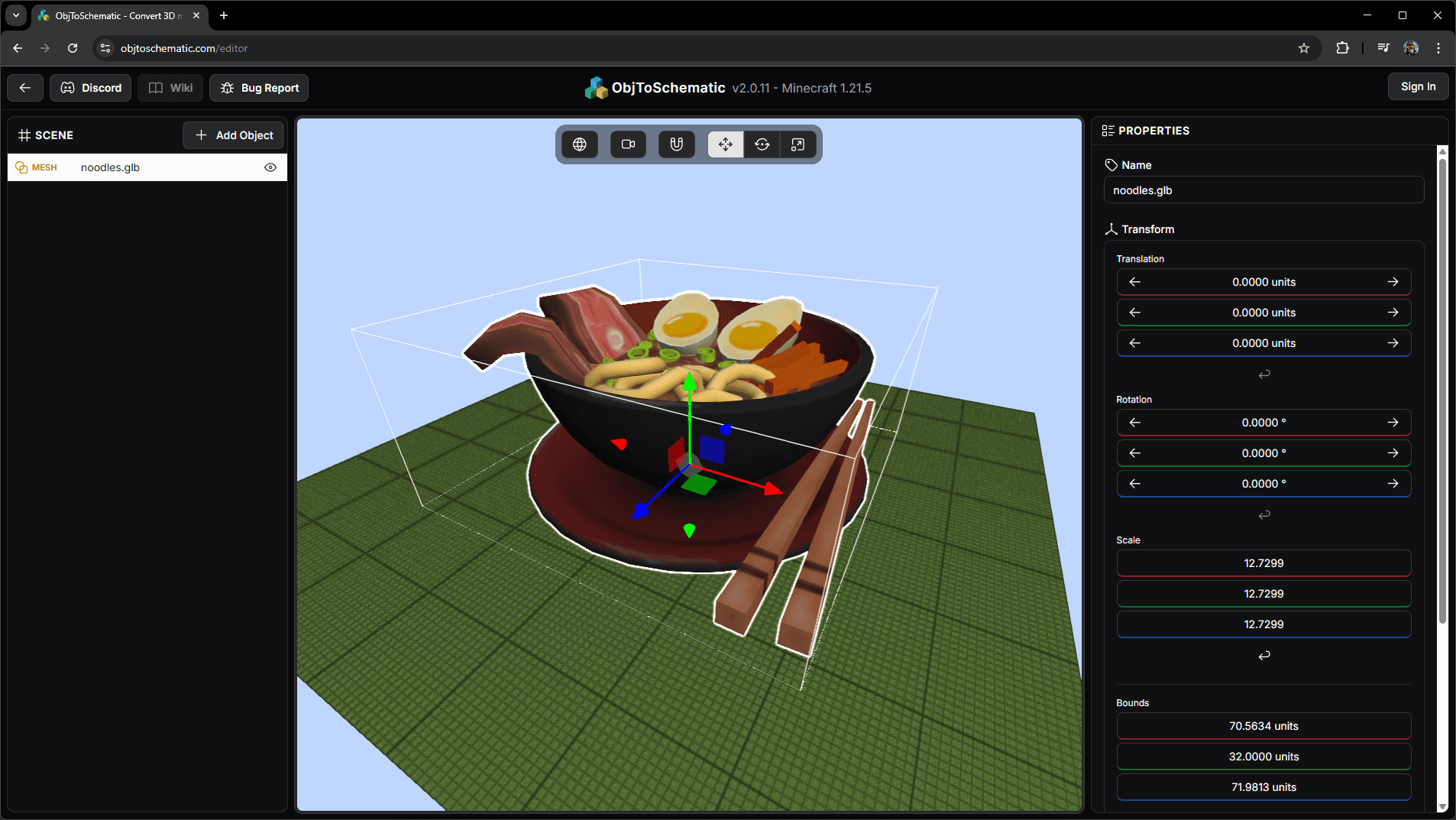Click the first Scale field showing 12.7299
Image resolution: width=1456 pixels, height=820 pixels.
tap(1263, 563)
